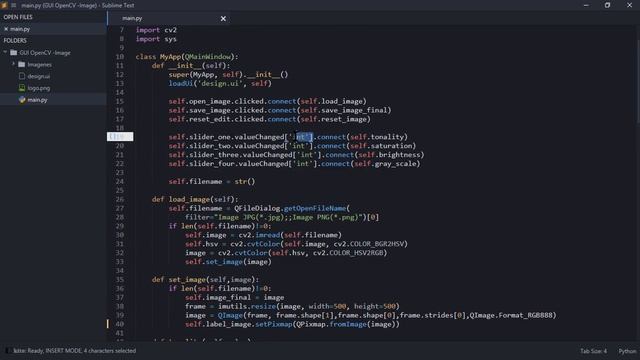Click the OPEN FILES header
Image resolution: width=640 pixels, height=360 pixels.
tap(18, 17)
